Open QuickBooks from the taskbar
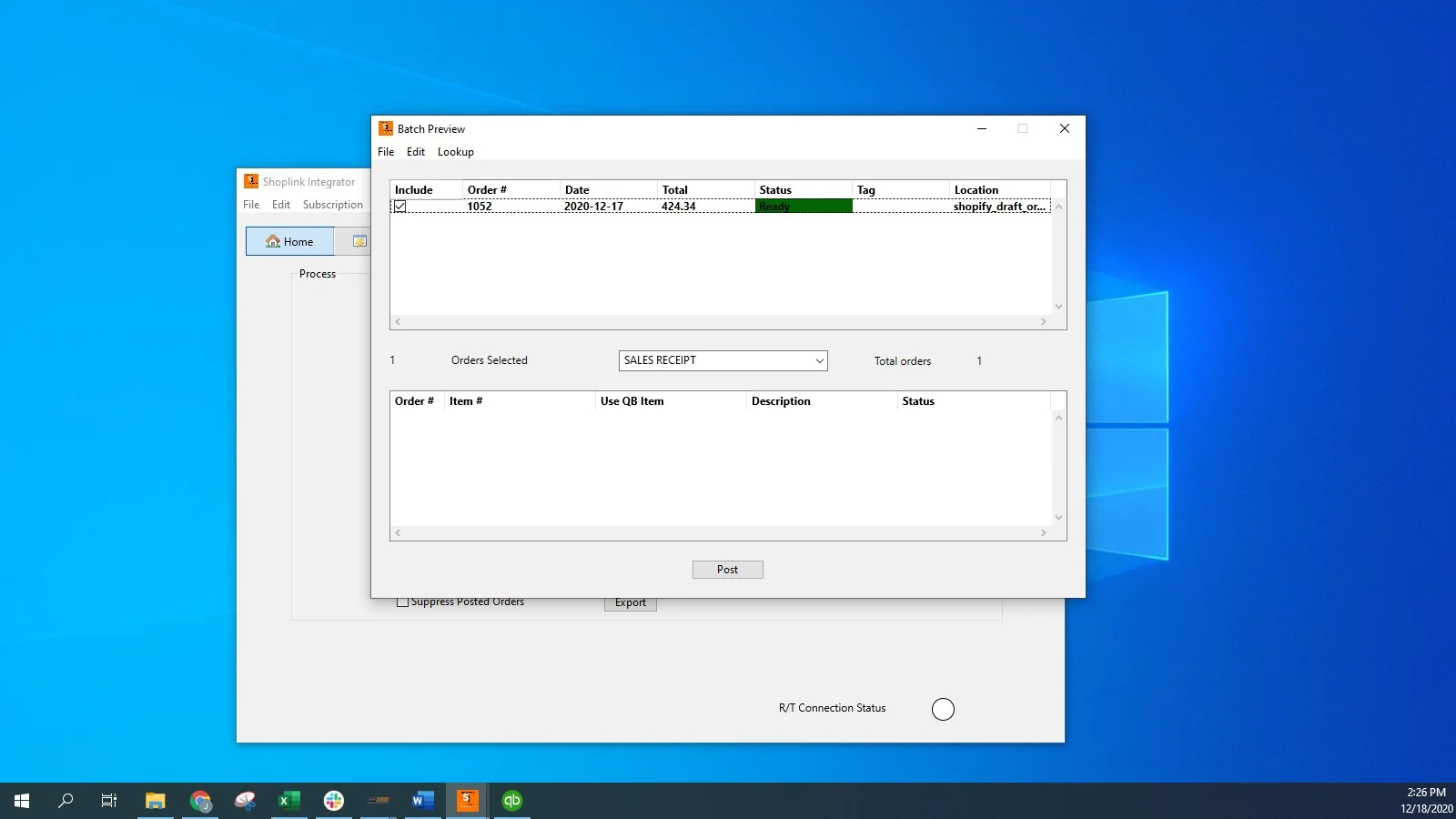Screen dimensions: 1456x819 512,801
